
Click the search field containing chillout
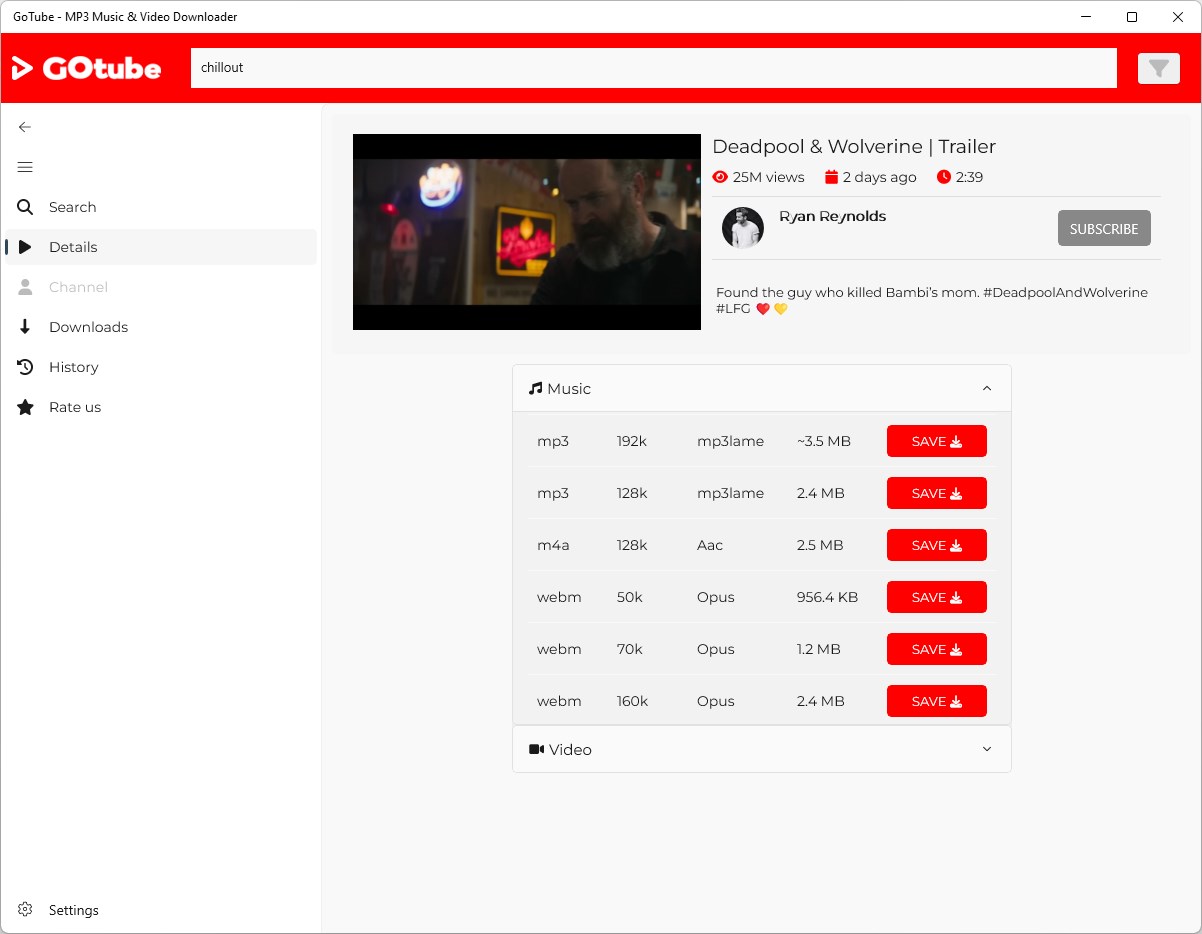(654, 68)
